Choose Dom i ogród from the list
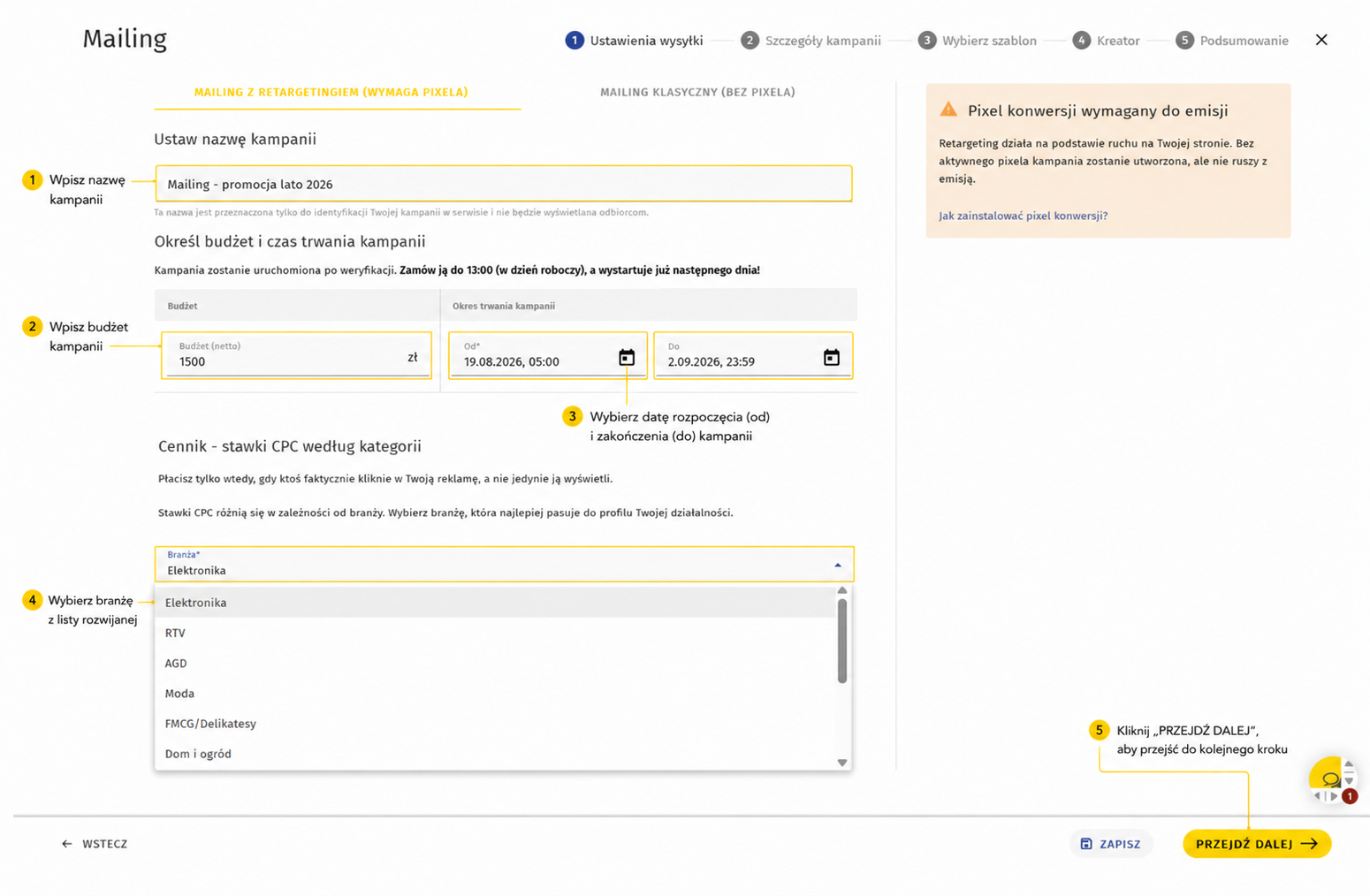The width and height of the screenshot is (1370, 896). click(x=495, y=753)
